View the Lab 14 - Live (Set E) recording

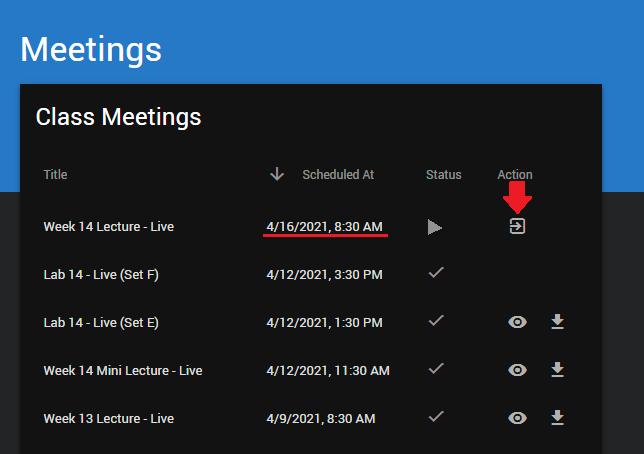pos(517,322)
